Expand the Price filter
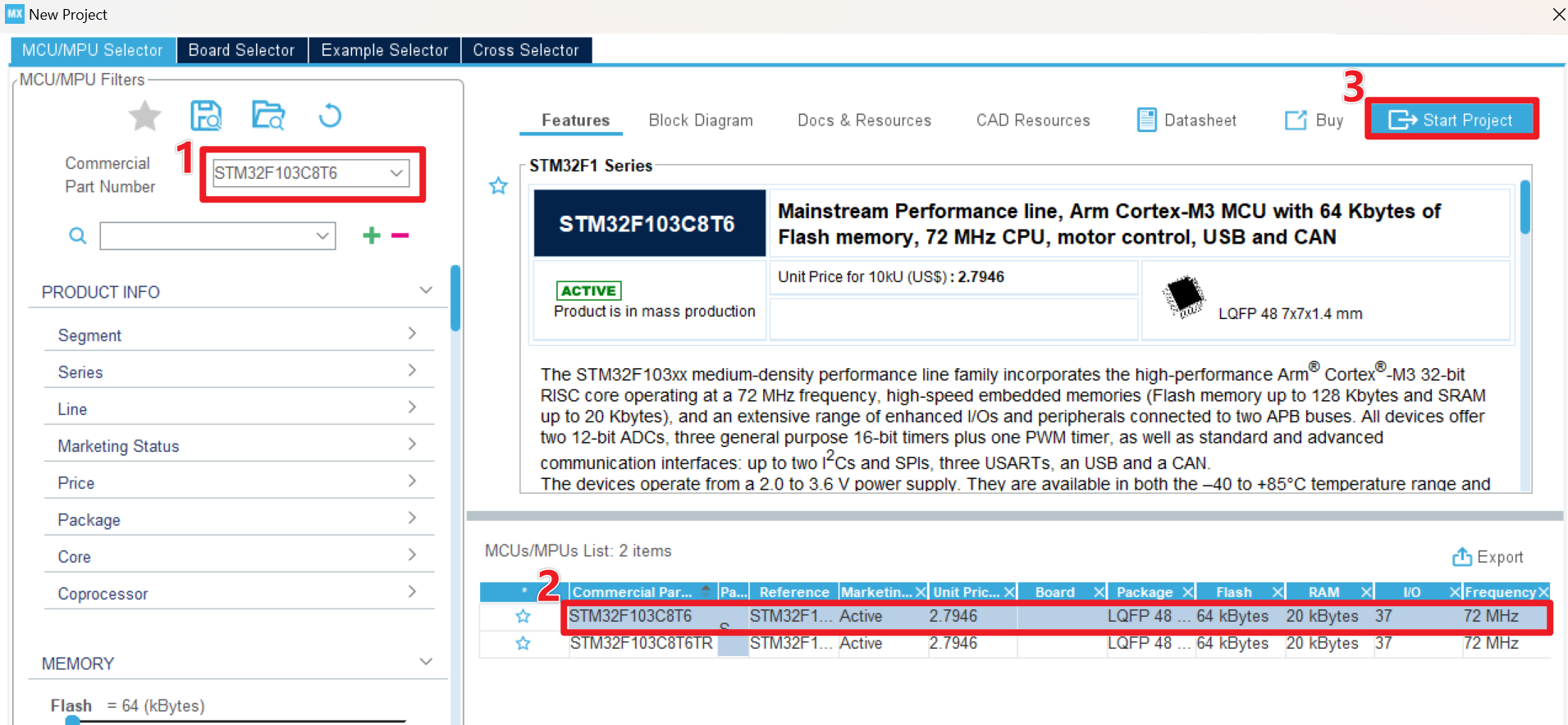This screenshot has height=725, width=1568. point(412,481)
